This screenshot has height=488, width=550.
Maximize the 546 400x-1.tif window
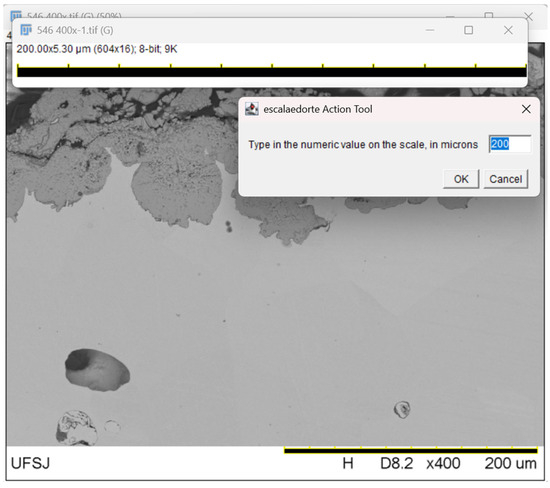pyautogui.click(x=469, y=30)
